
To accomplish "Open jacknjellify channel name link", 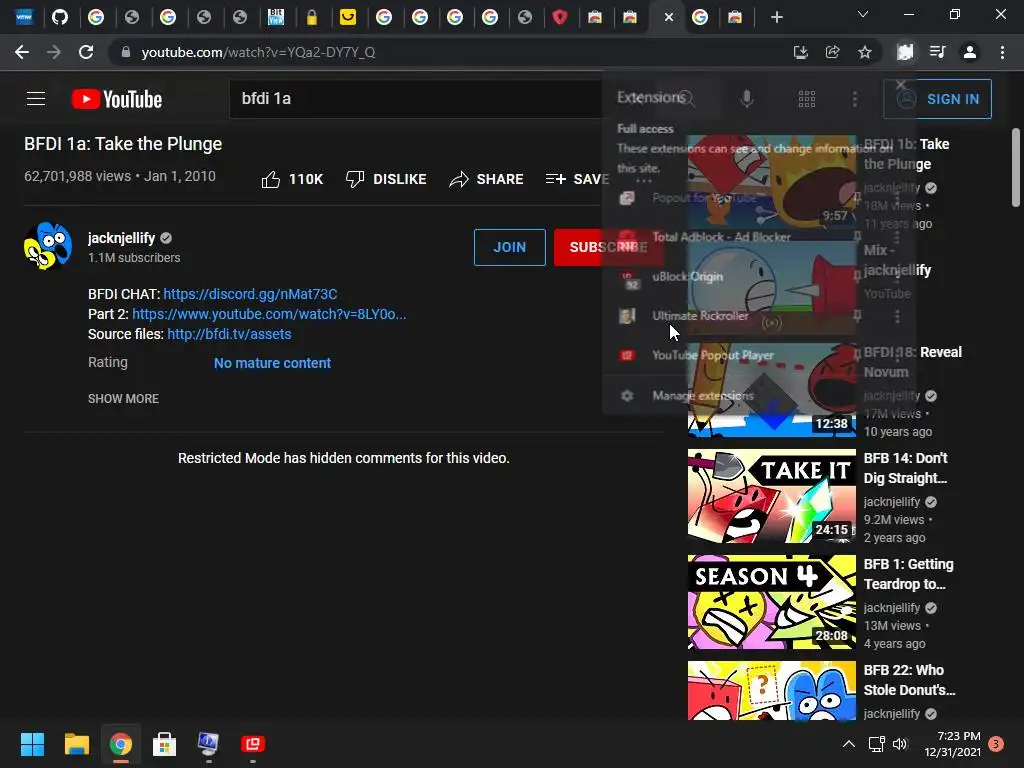I will 121,238.
